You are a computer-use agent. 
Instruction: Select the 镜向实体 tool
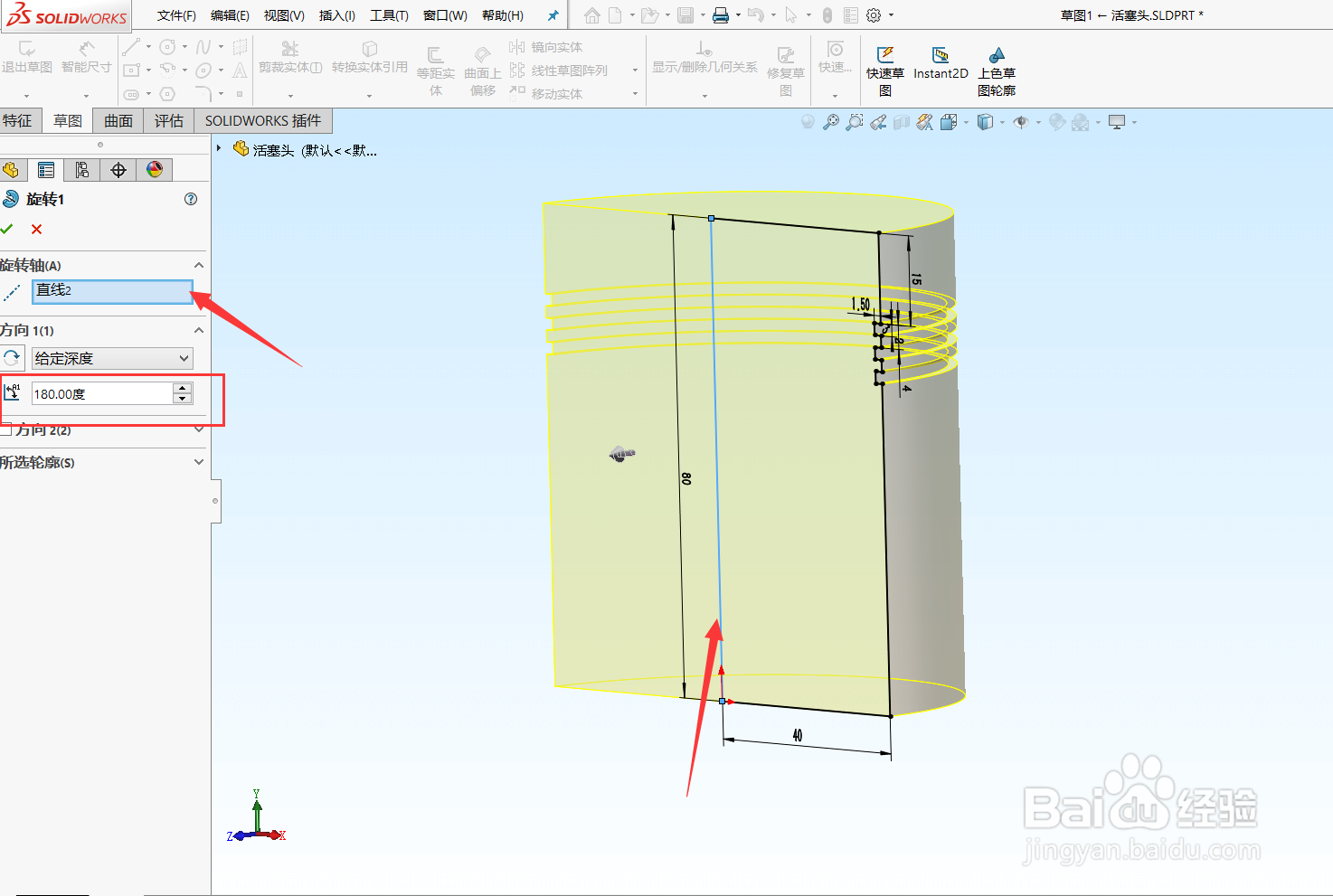tap(551, 46)
